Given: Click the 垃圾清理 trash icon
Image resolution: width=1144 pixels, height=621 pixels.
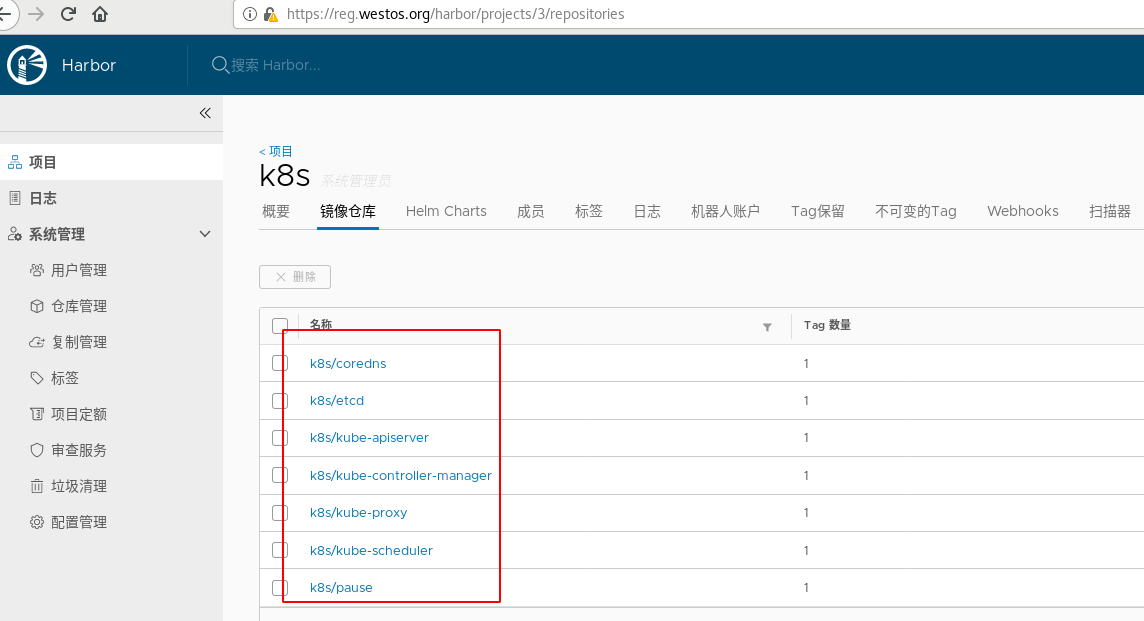Looking at the screenshot, I should 36,486.
